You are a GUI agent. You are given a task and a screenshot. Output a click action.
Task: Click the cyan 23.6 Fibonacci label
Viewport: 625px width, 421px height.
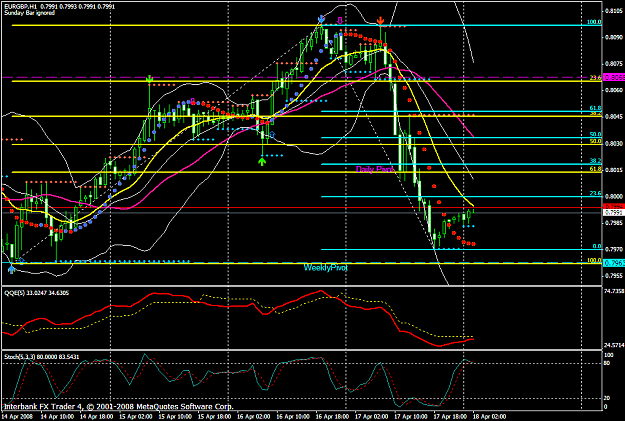[x=596, y=193]
